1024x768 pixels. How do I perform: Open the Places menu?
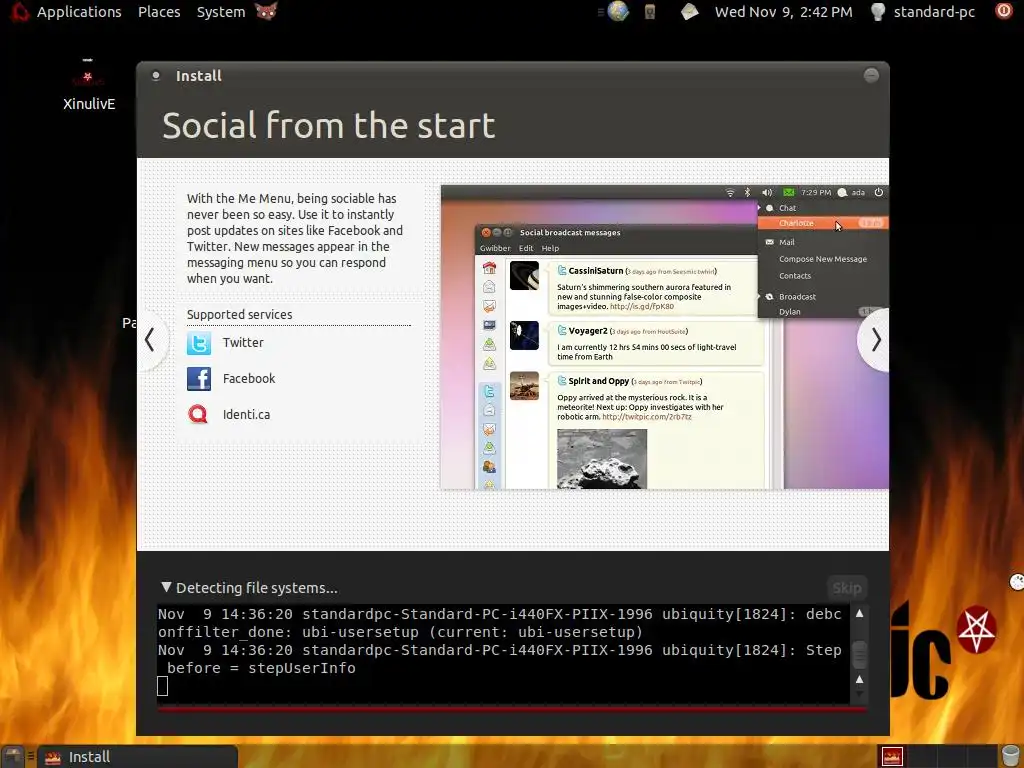(x=159, y=12)
